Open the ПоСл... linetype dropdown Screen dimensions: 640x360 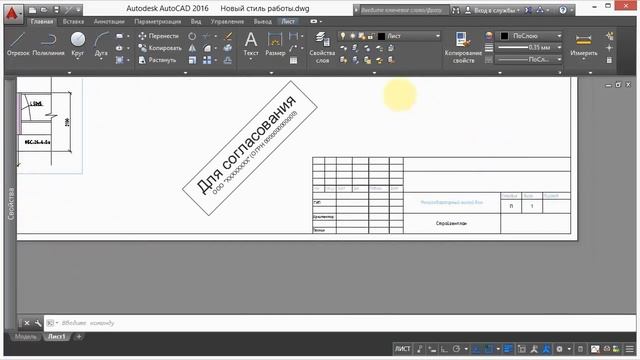(559, 60)
